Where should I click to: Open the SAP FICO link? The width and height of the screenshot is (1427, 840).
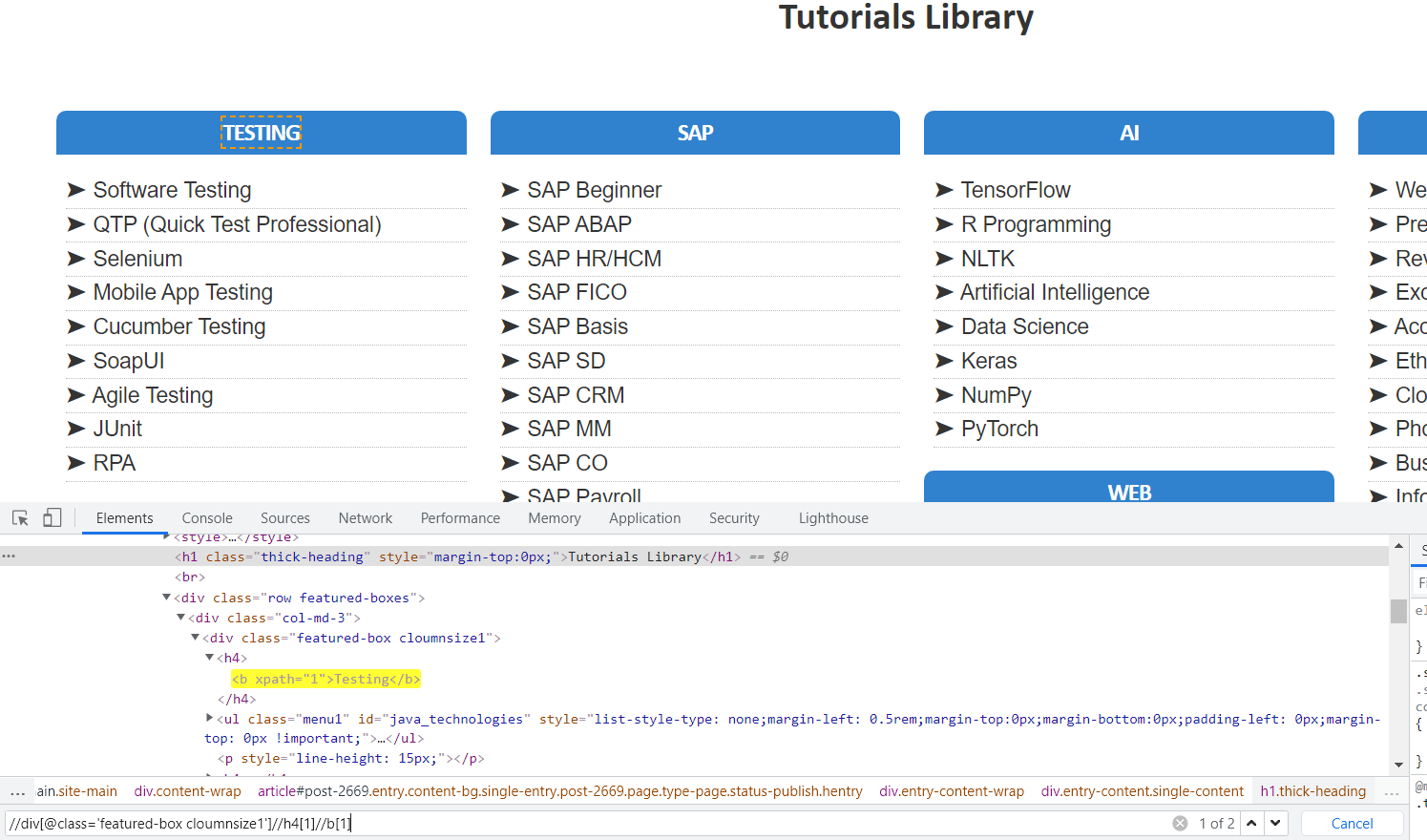(577, 292)
